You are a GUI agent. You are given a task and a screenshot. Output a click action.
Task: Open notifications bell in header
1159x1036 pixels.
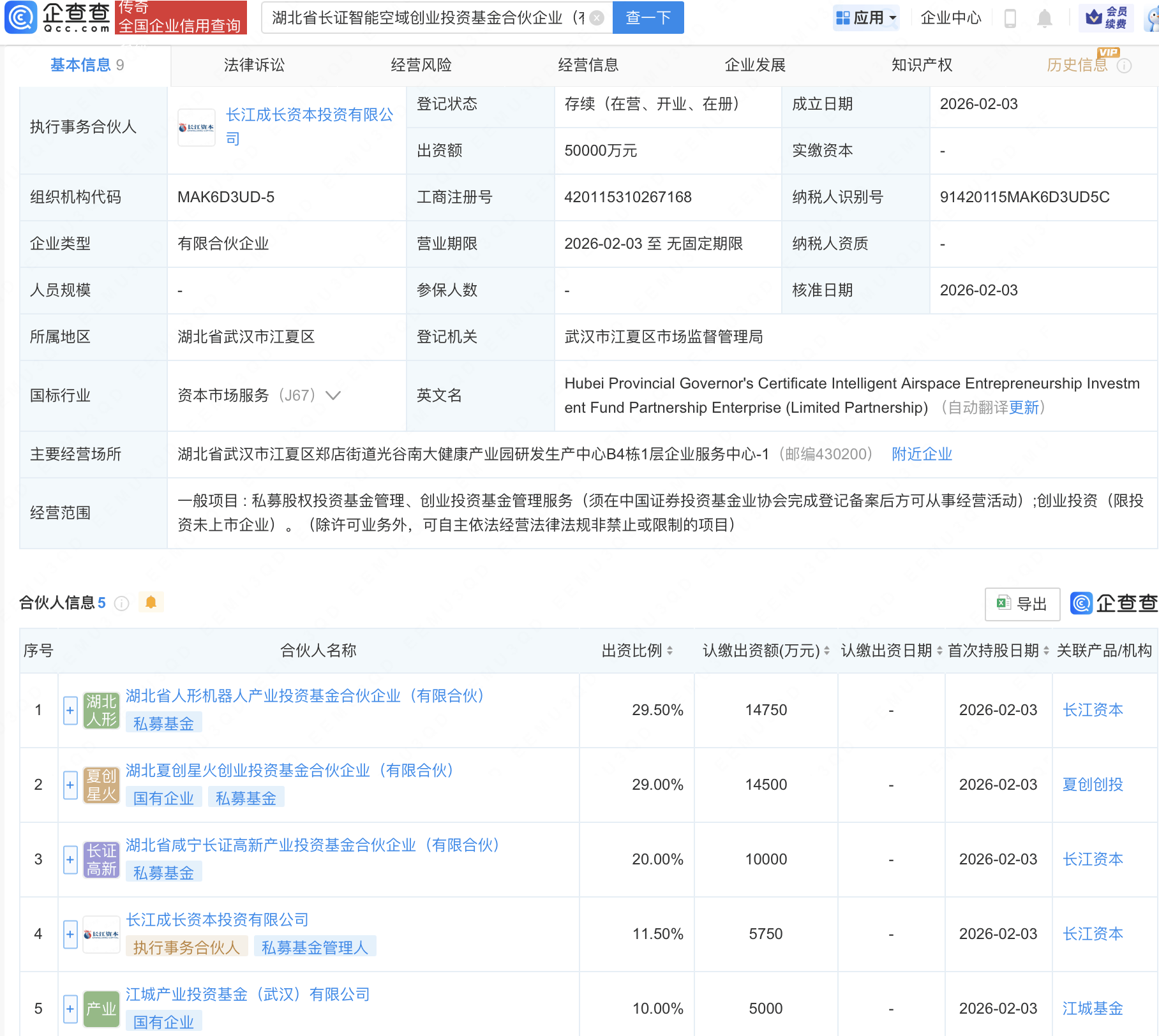[1044, 18]
